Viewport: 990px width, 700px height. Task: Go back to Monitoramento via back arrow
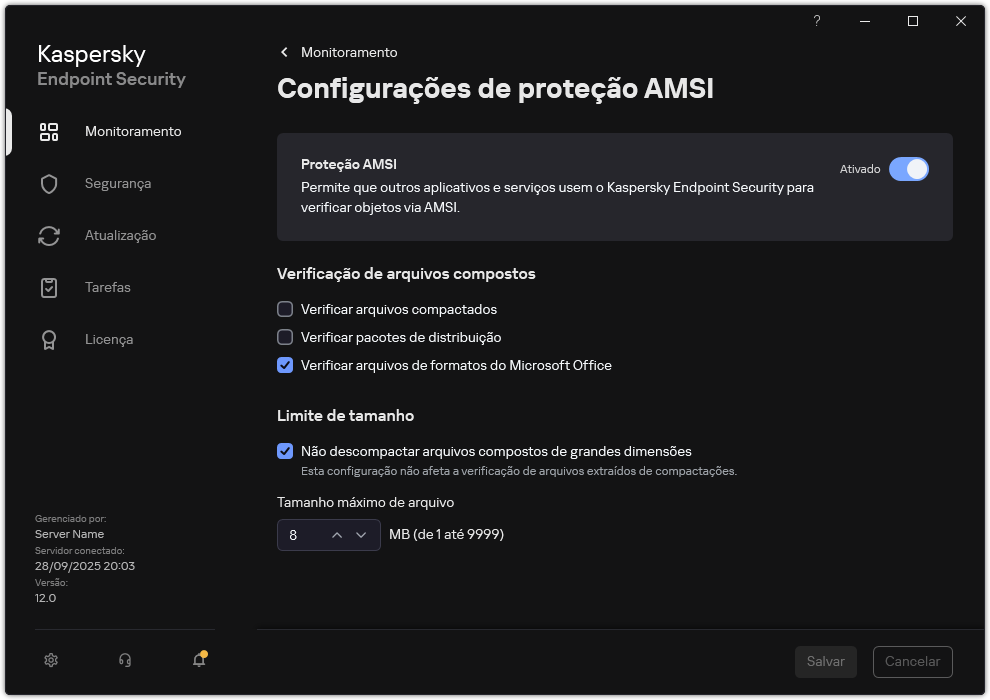pos(283,52)
